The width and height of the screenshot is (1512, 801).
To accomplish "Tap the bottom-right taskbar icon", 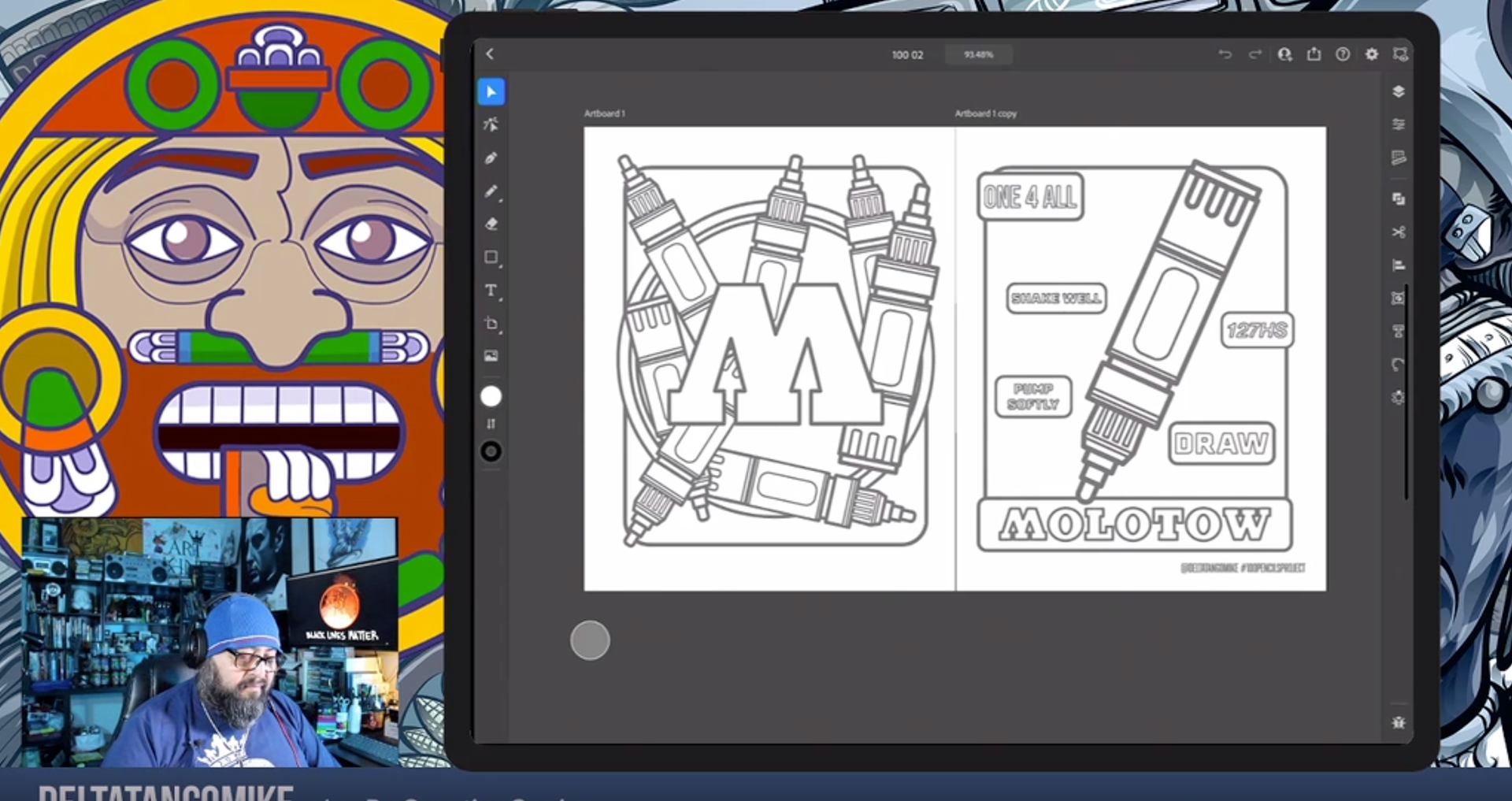I will (x=1399, y=721).
